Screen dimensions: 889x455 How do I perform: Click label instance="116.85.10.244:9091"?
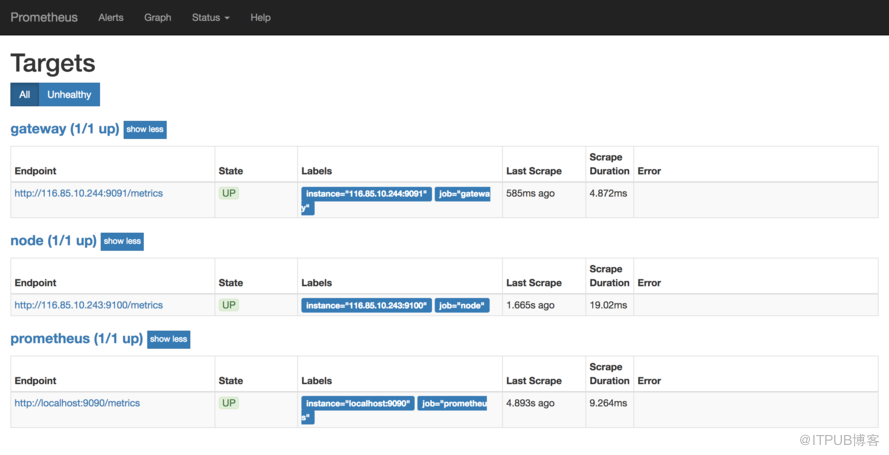click(366, 194)
